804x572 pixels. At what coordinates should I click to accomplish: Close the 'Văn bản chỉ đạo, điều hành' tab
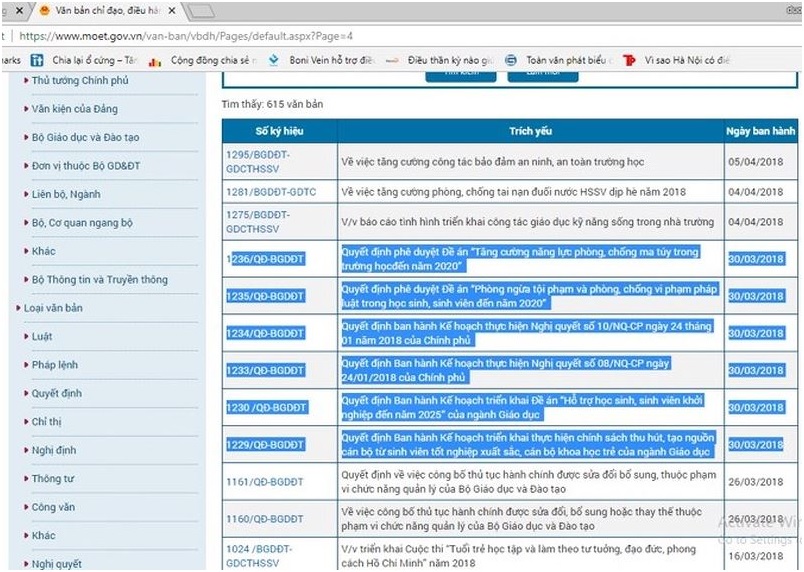(172, 10)
